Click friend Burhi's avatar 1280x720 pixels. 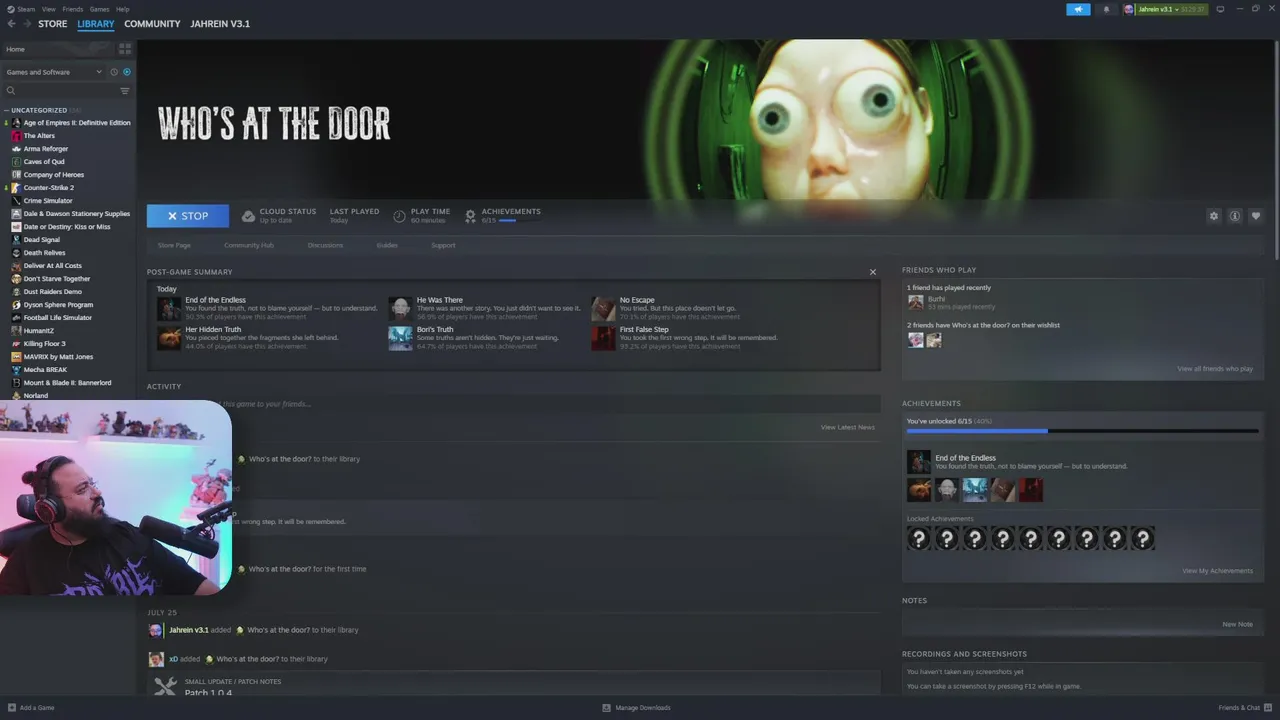[915, 302]
